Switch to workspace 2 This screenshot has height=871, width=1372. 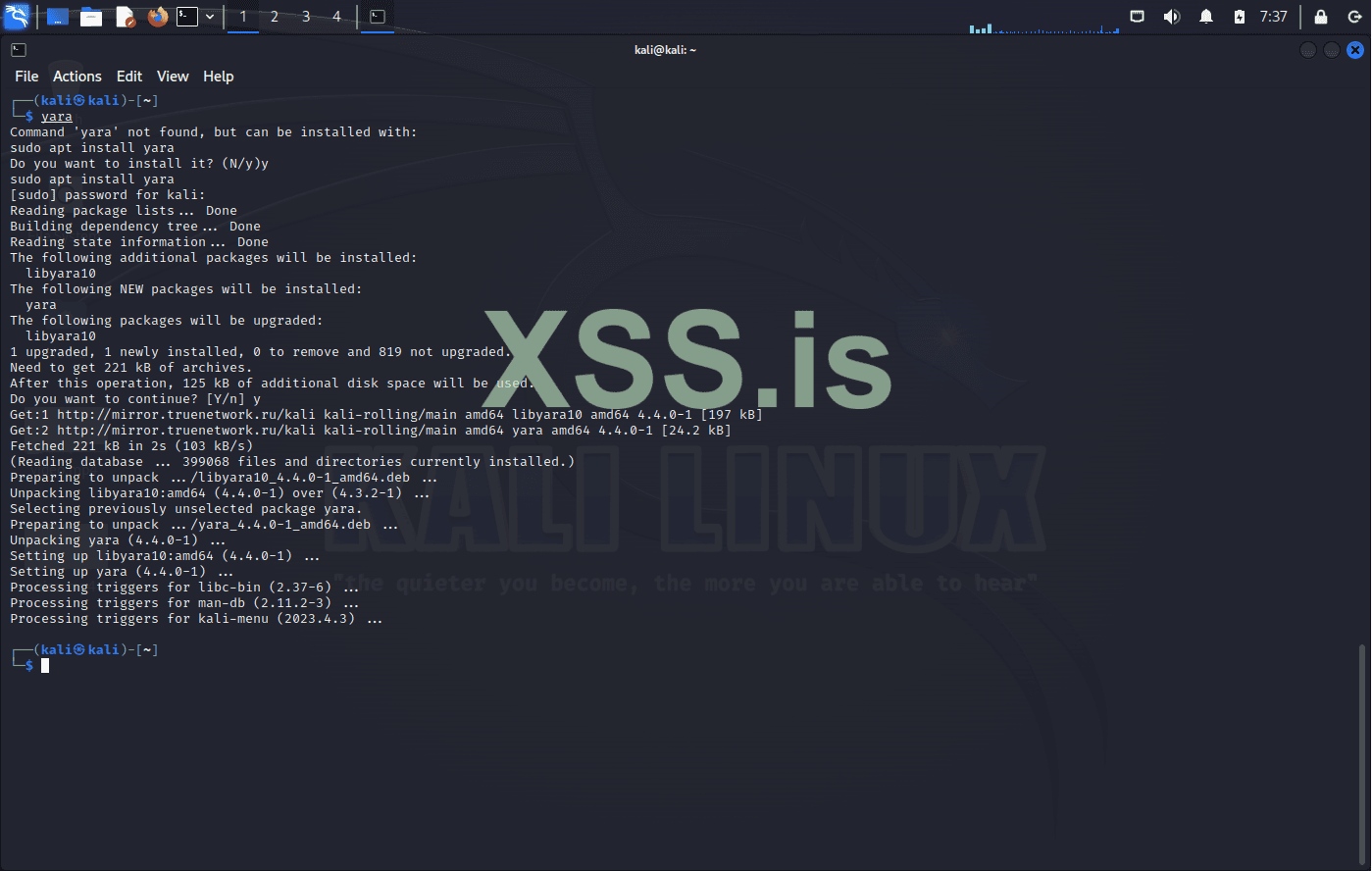pyautogui.click(x=274, y=16)
